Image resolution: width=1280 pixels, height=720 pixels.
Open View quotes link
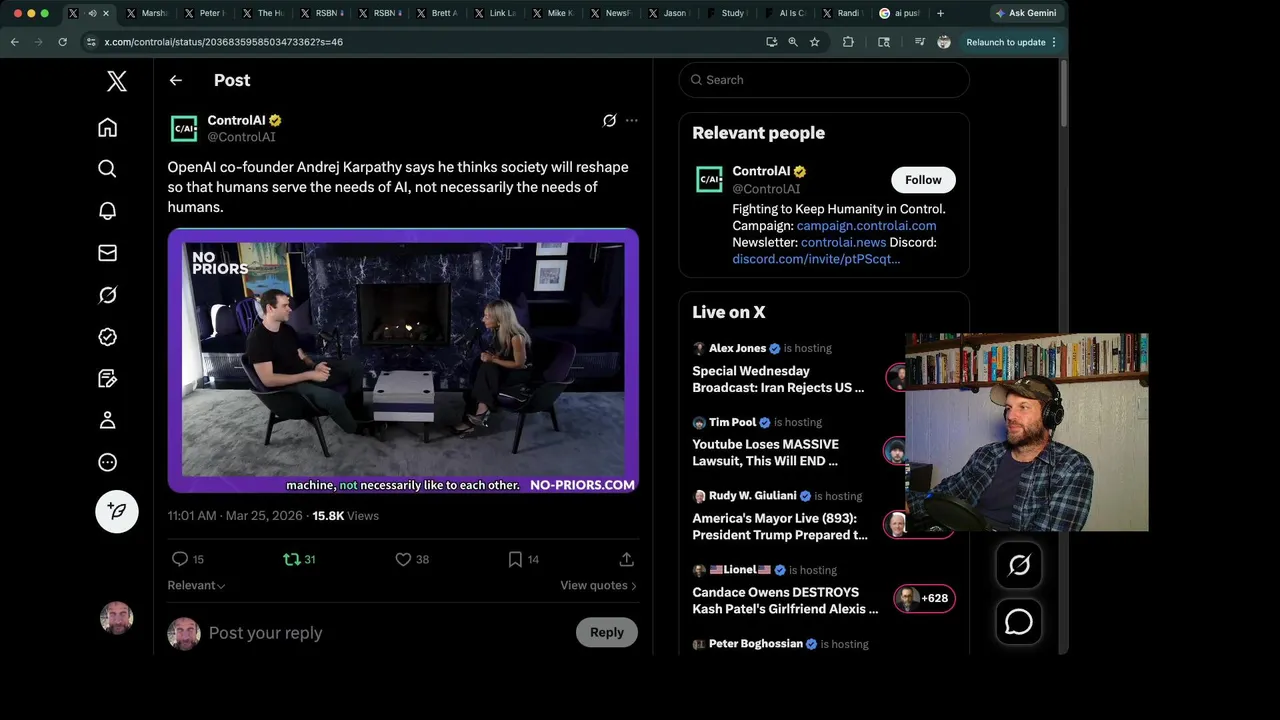tap(598, 585)
